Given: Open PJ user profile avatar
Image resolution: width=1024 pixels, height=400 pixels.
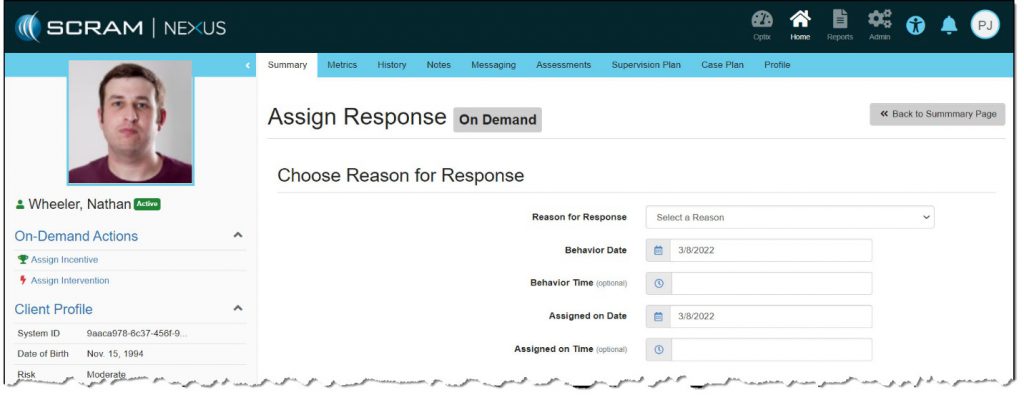Looking at the screenshot, I should [984, 27].
